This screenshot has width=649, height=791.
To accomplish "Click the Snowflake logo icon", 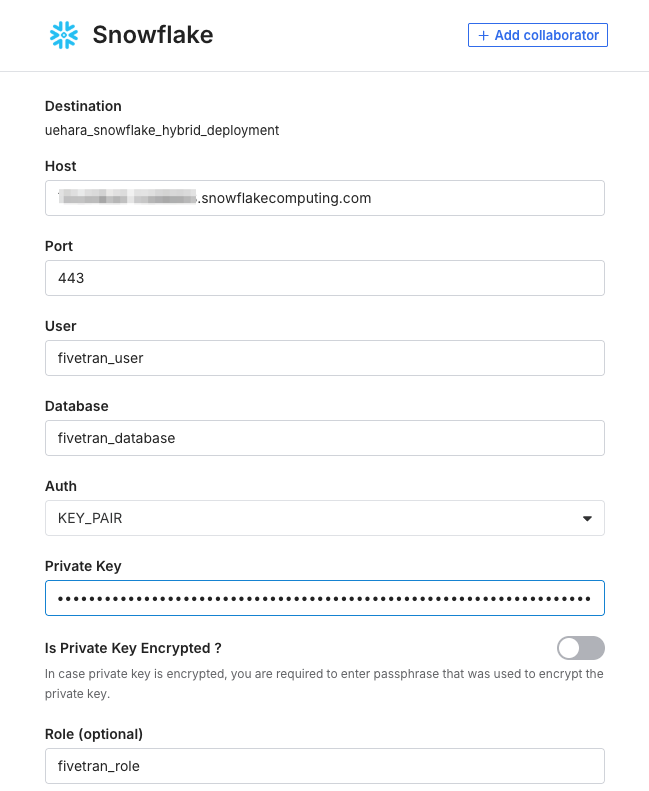I will tap(64, 36).
